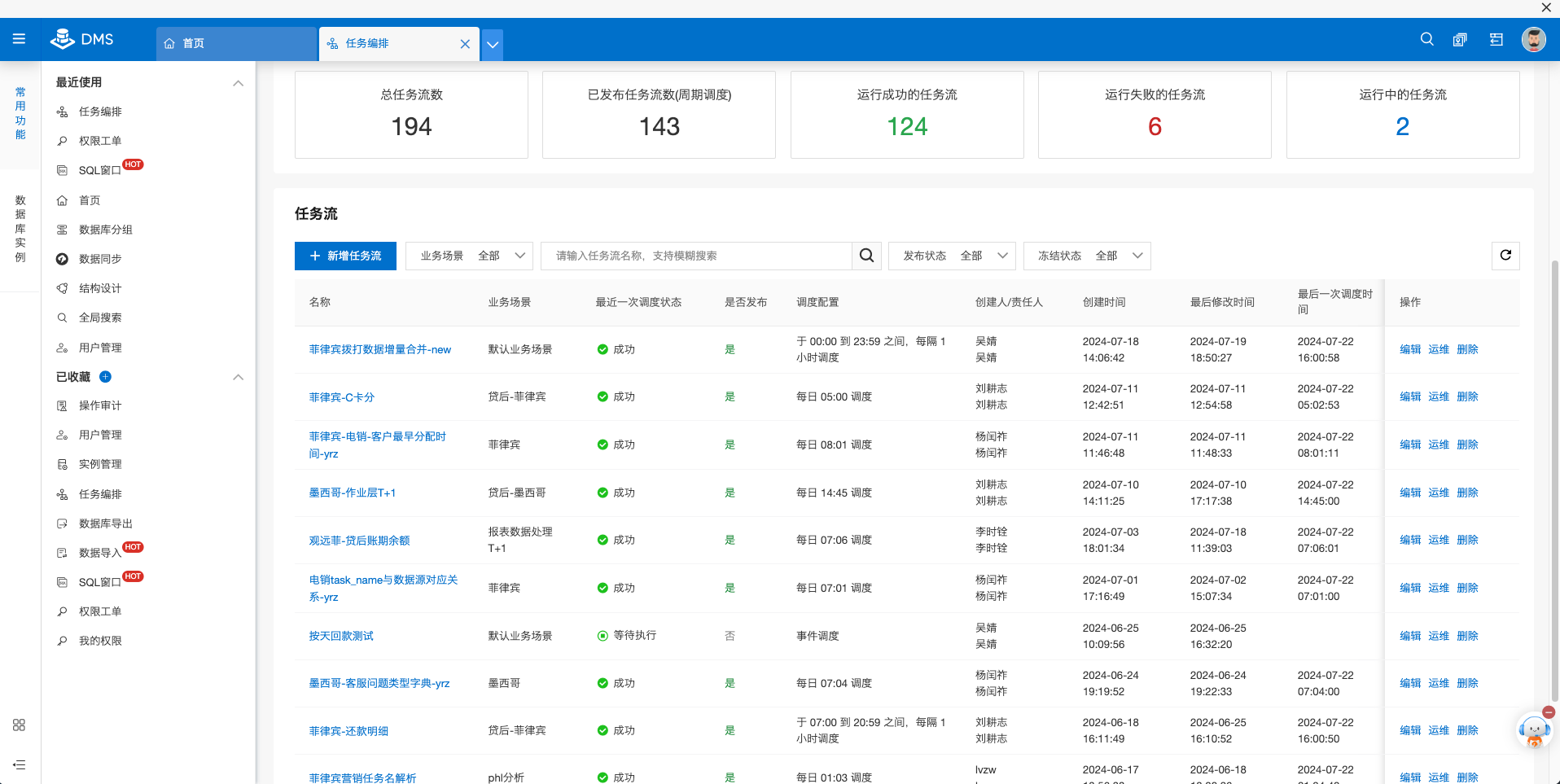Select 常用功能 vertical sidebar tab
Image resolution: width=1560 pixels, height=784 pixels.
pos(20,113)
